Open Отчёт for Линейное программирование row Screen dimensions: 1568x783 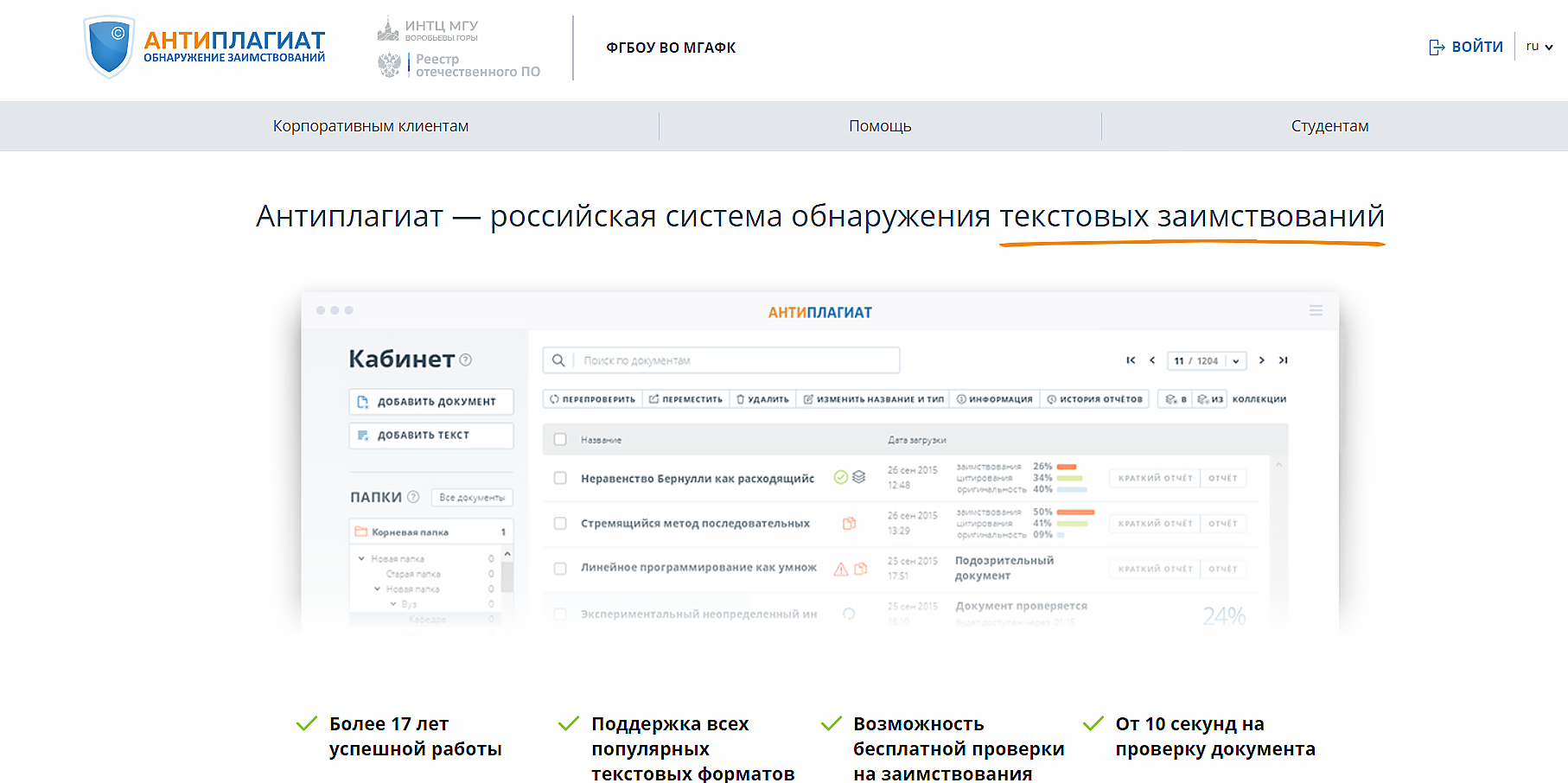click(1223, 569)
